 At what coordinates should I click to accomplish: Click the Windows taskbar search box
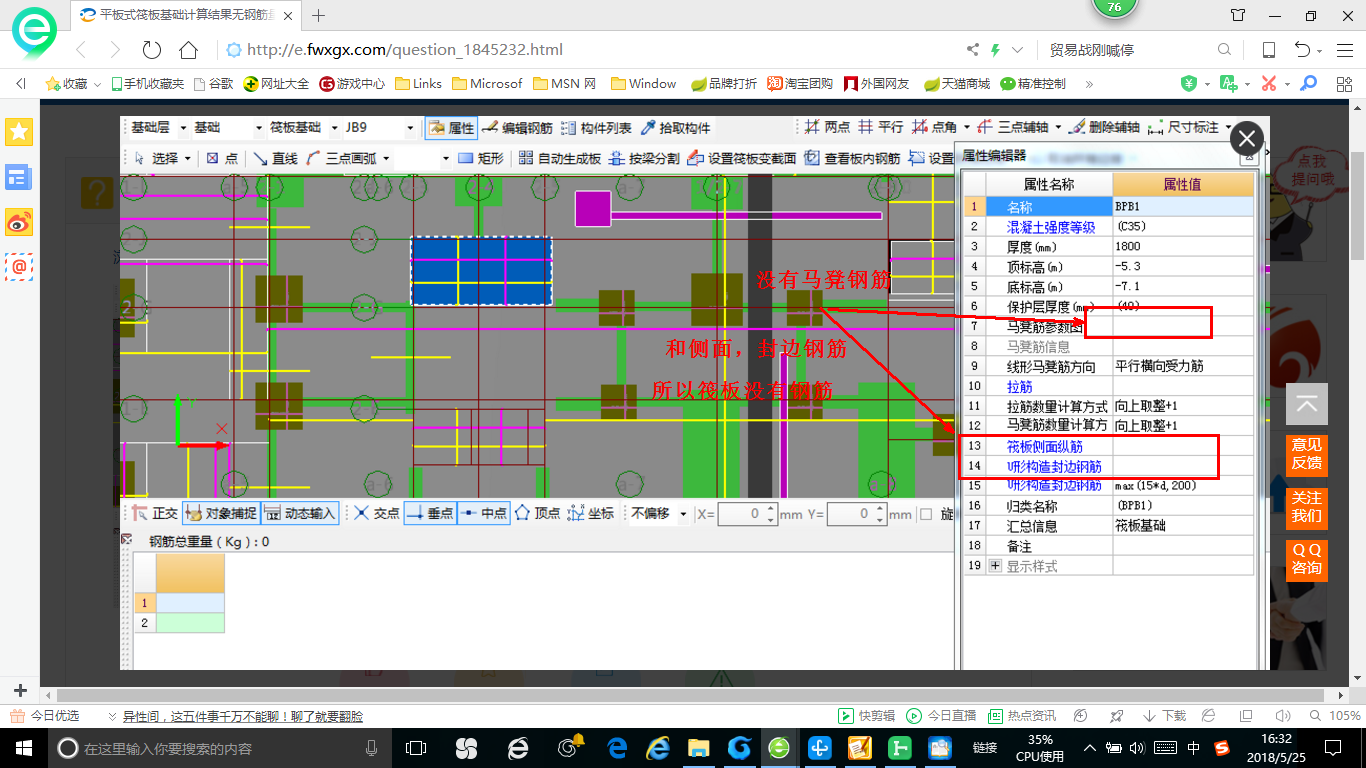click(220, 747)
